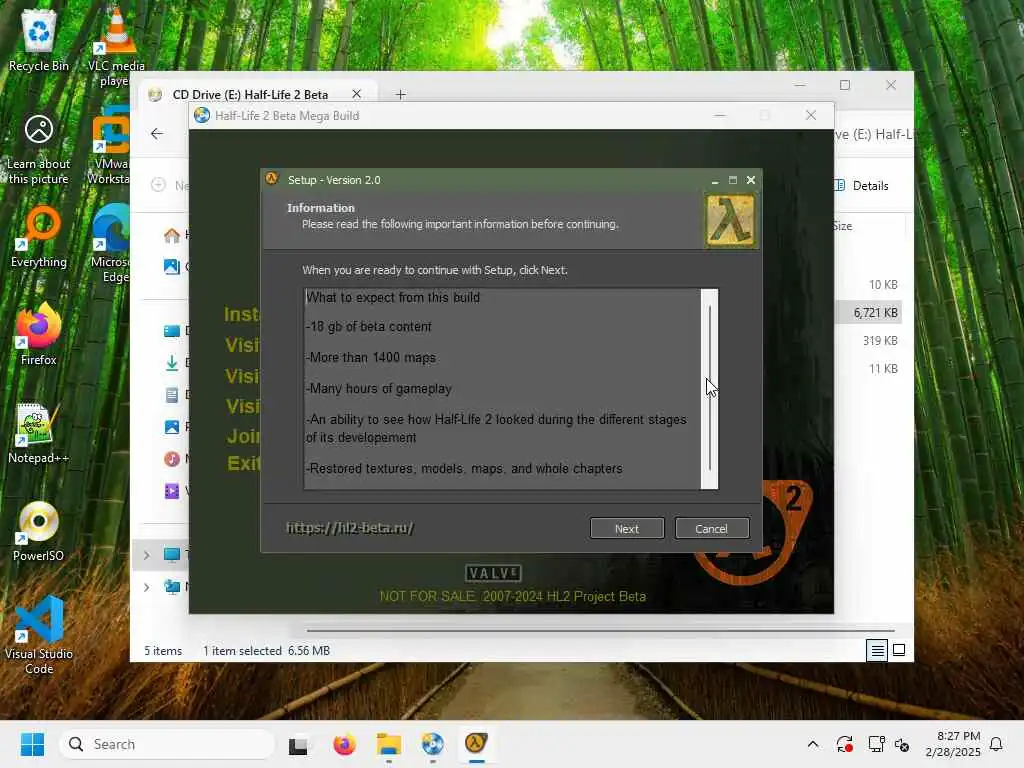Open the Firefox desktop shortcut
The height and width of the screenshot is (768, 1024).
point(39,335)
